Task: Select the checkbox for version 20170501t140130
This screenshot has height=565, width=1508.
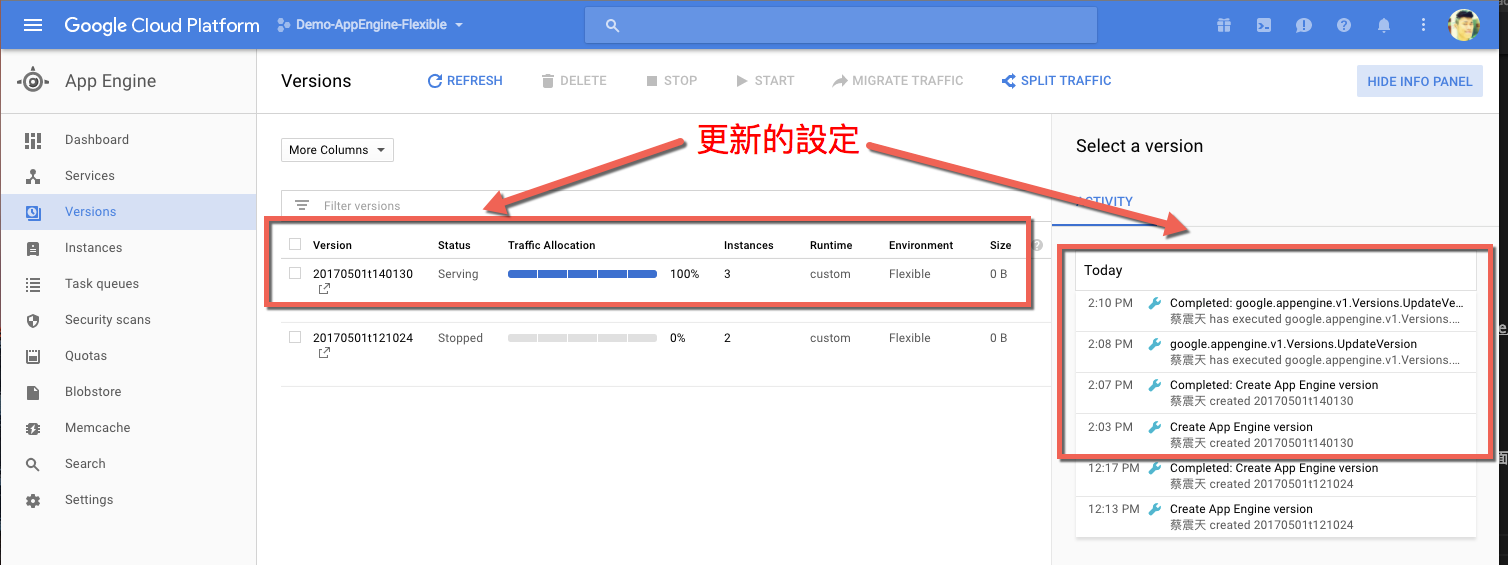Action: click(x=295, y=273)
